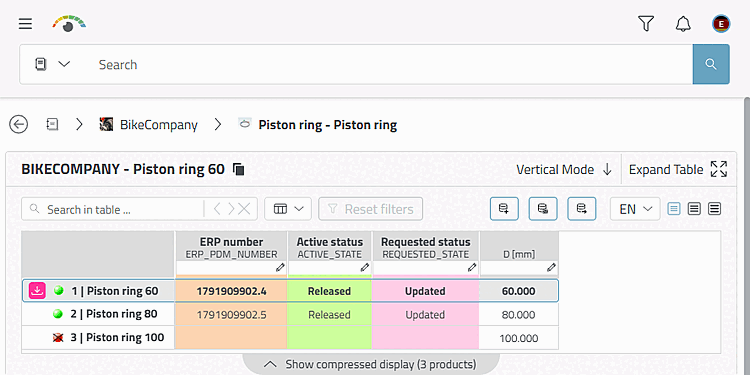
Task: Open the table columns dropdown
Action: click(x=288, y=209)
